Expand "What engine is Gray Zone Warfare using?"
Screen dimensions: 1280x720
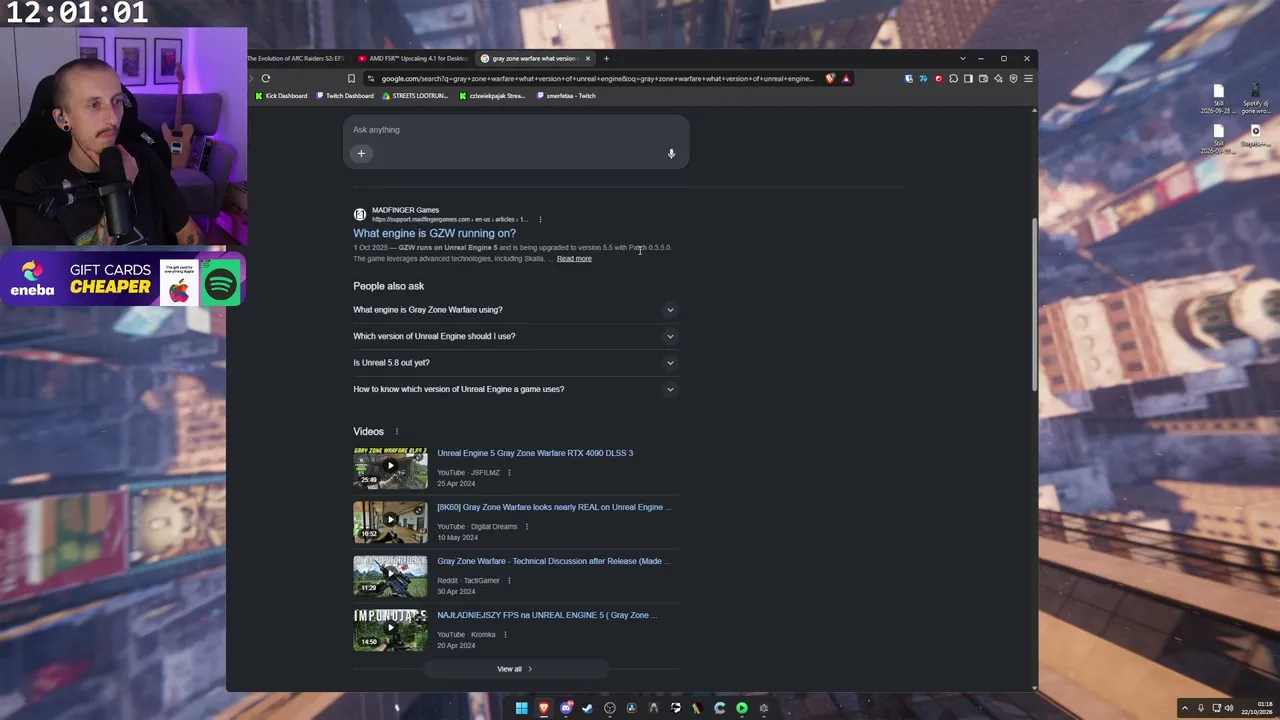[515, 310]
